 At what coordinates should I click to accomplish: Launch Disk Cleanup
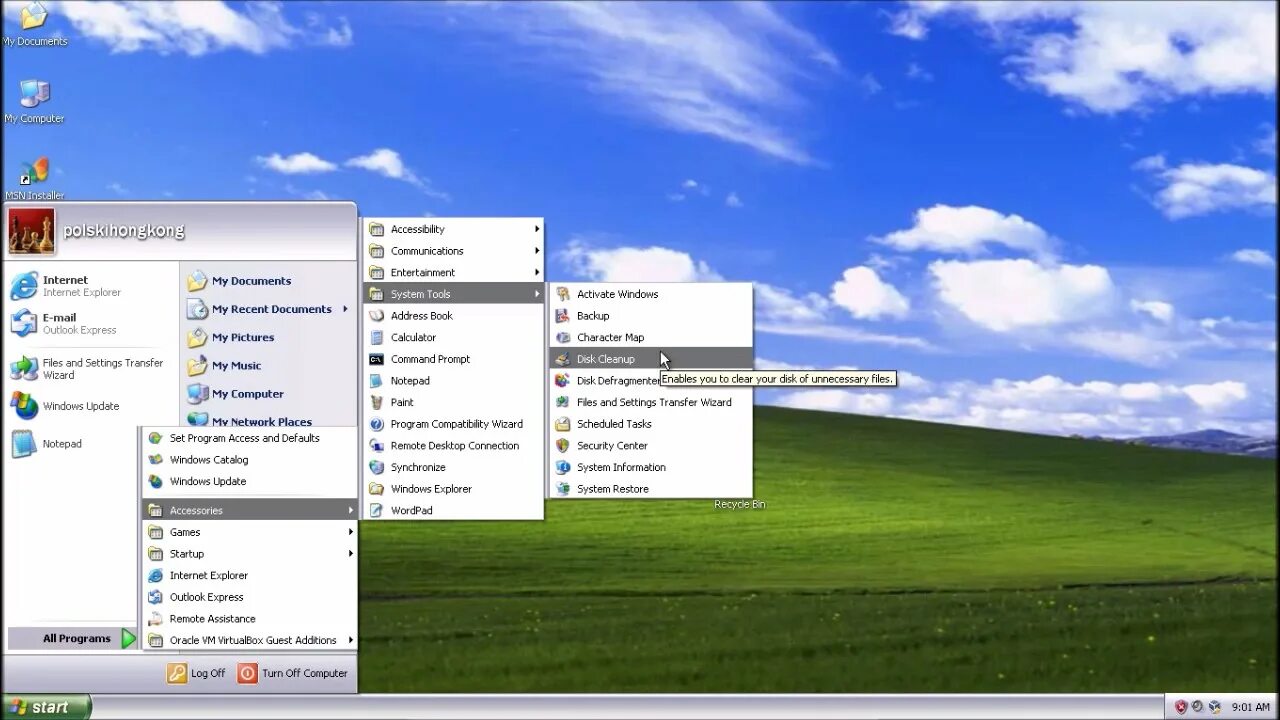[x=651, y=359]
